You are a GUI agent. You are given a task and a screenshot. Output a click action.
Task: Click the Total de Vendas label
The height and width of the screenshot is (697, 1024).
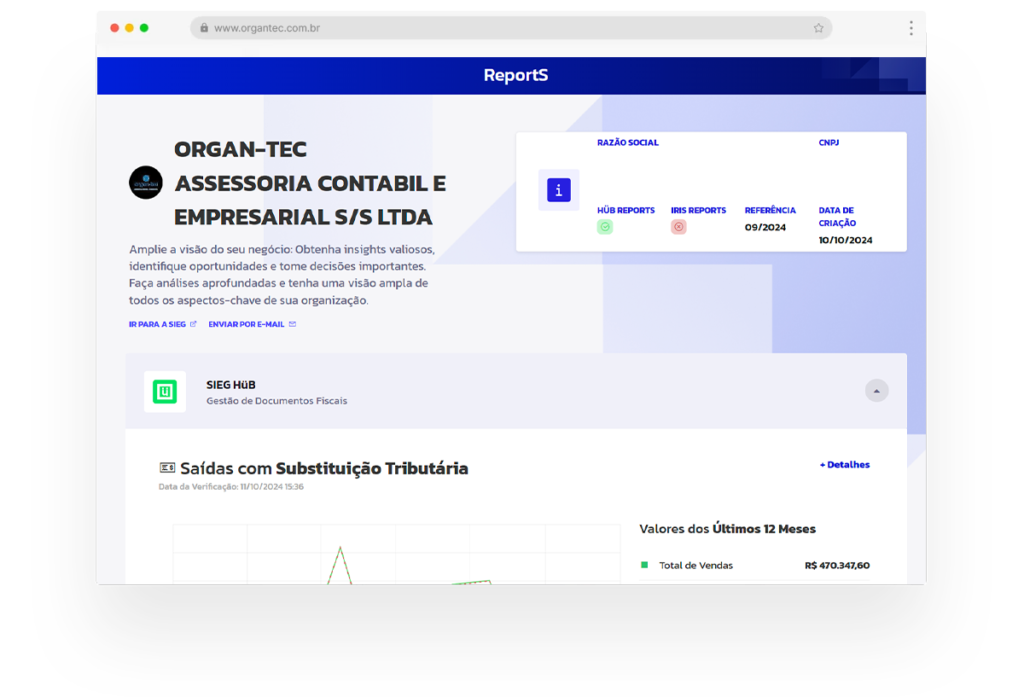pos(696,565)
